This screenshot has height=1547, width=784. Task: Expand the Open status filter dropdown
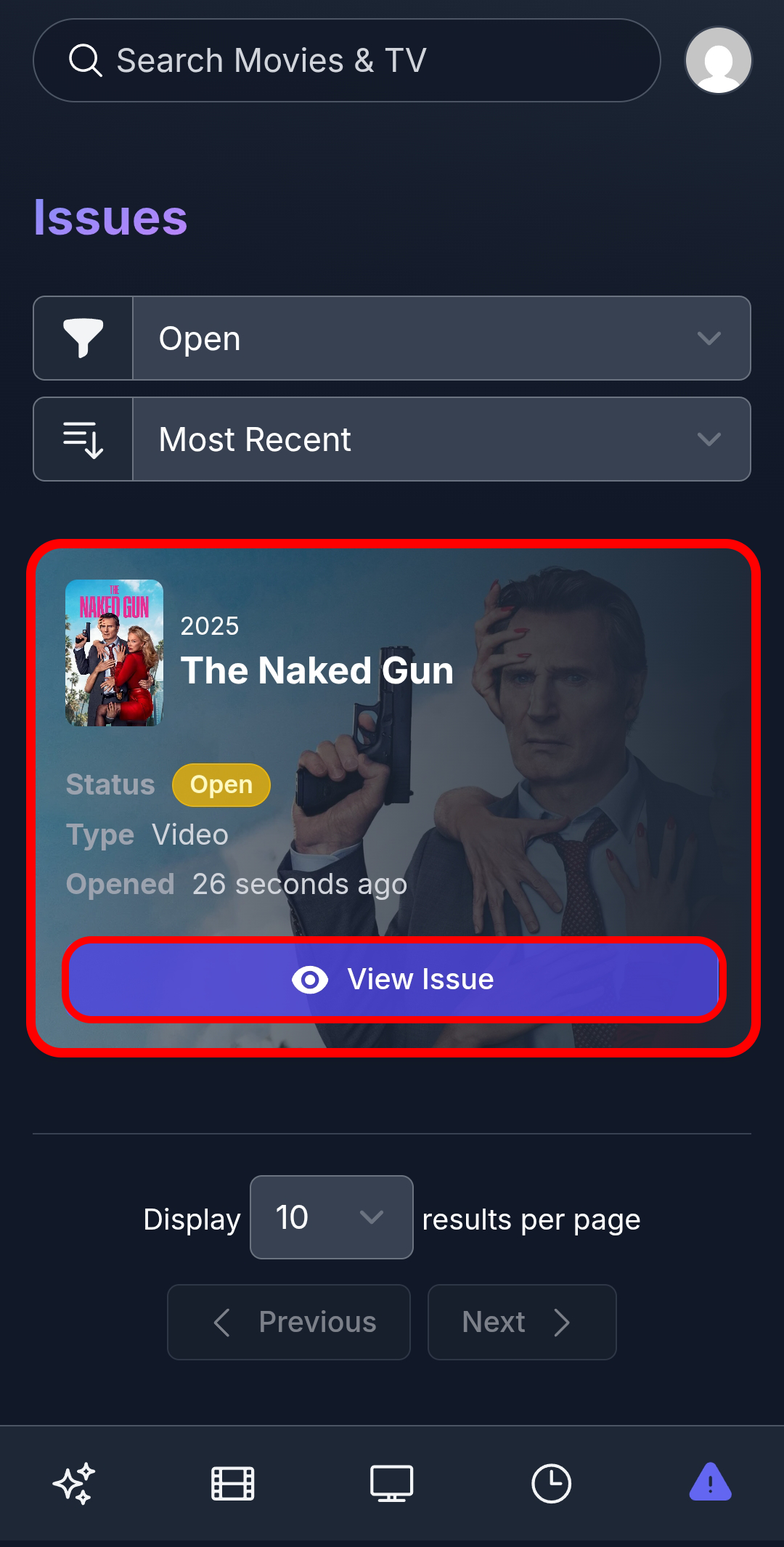coord(441,338)
